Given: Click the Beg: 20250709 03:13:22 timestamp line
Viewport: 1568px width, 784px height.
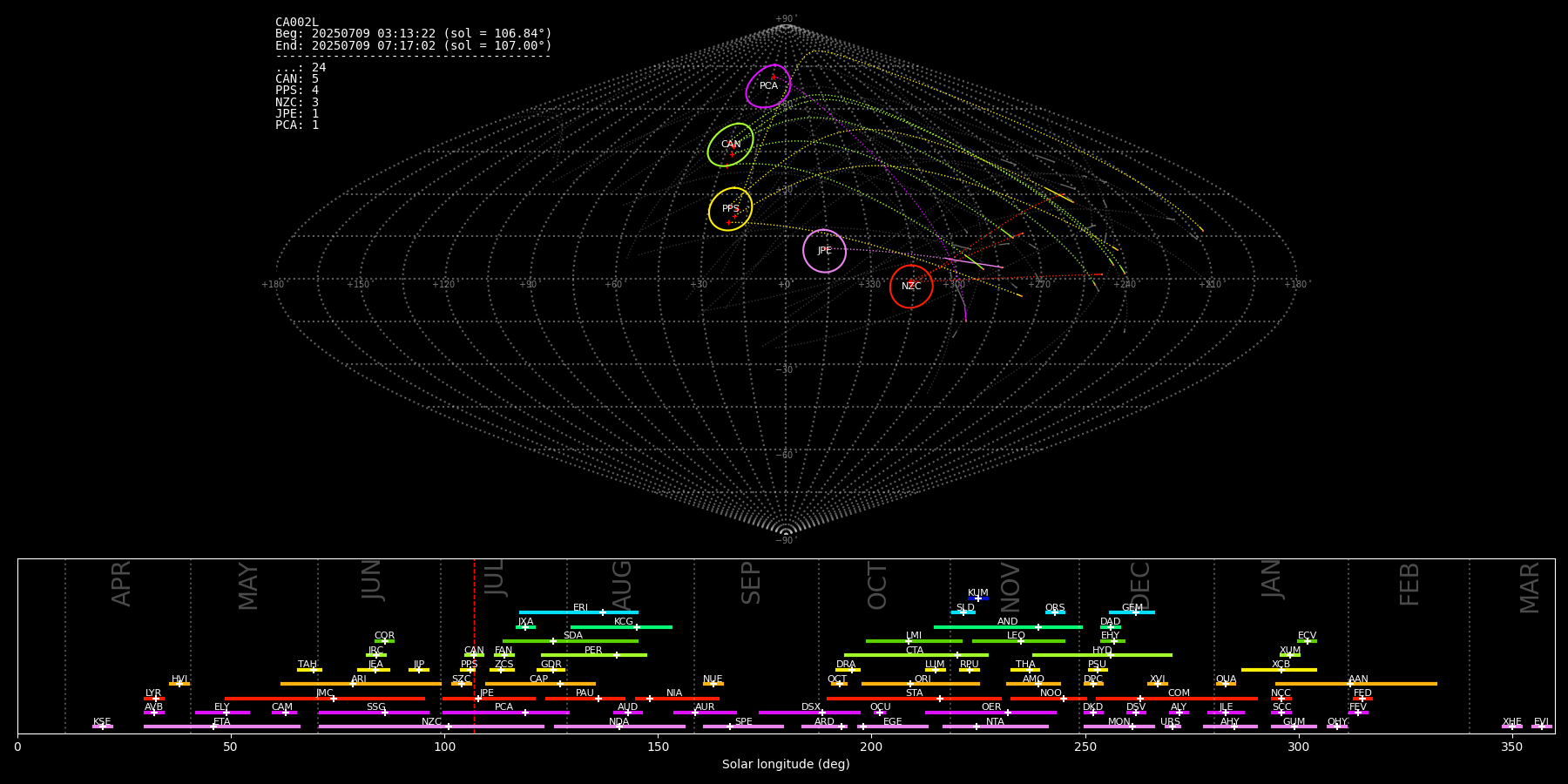Looking at the screenshot, I should (414, 34).
